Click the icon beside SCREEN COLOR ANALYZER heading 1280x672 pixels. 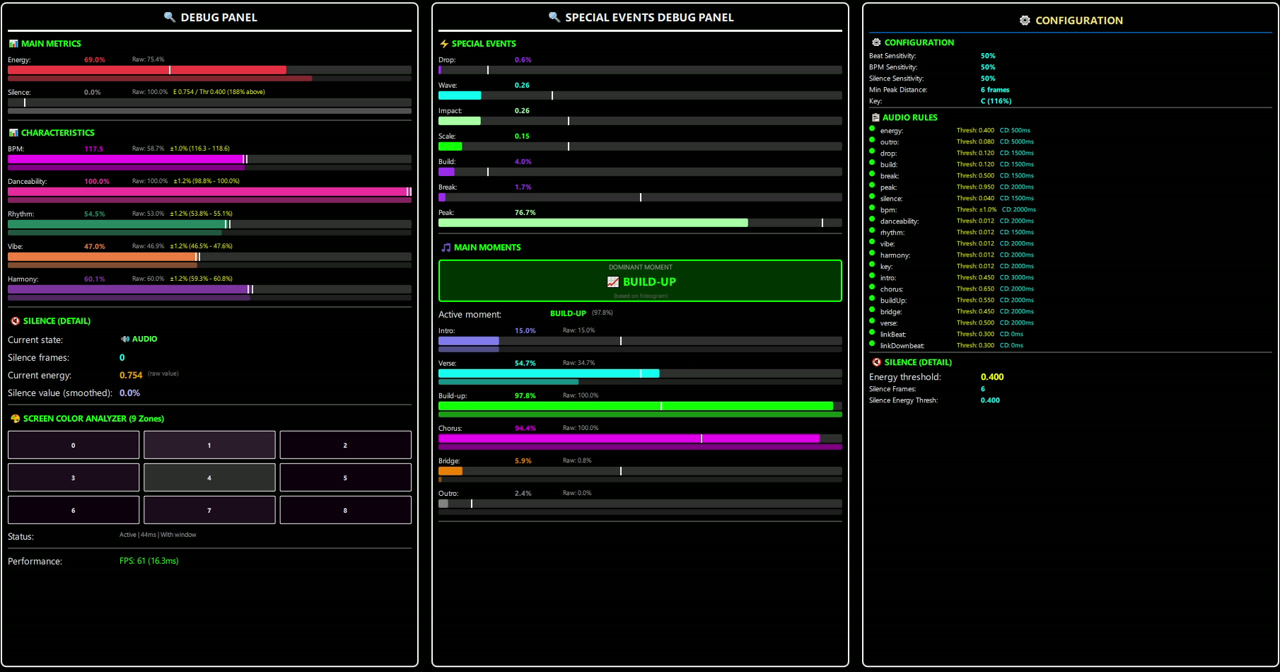coord(15,419)
